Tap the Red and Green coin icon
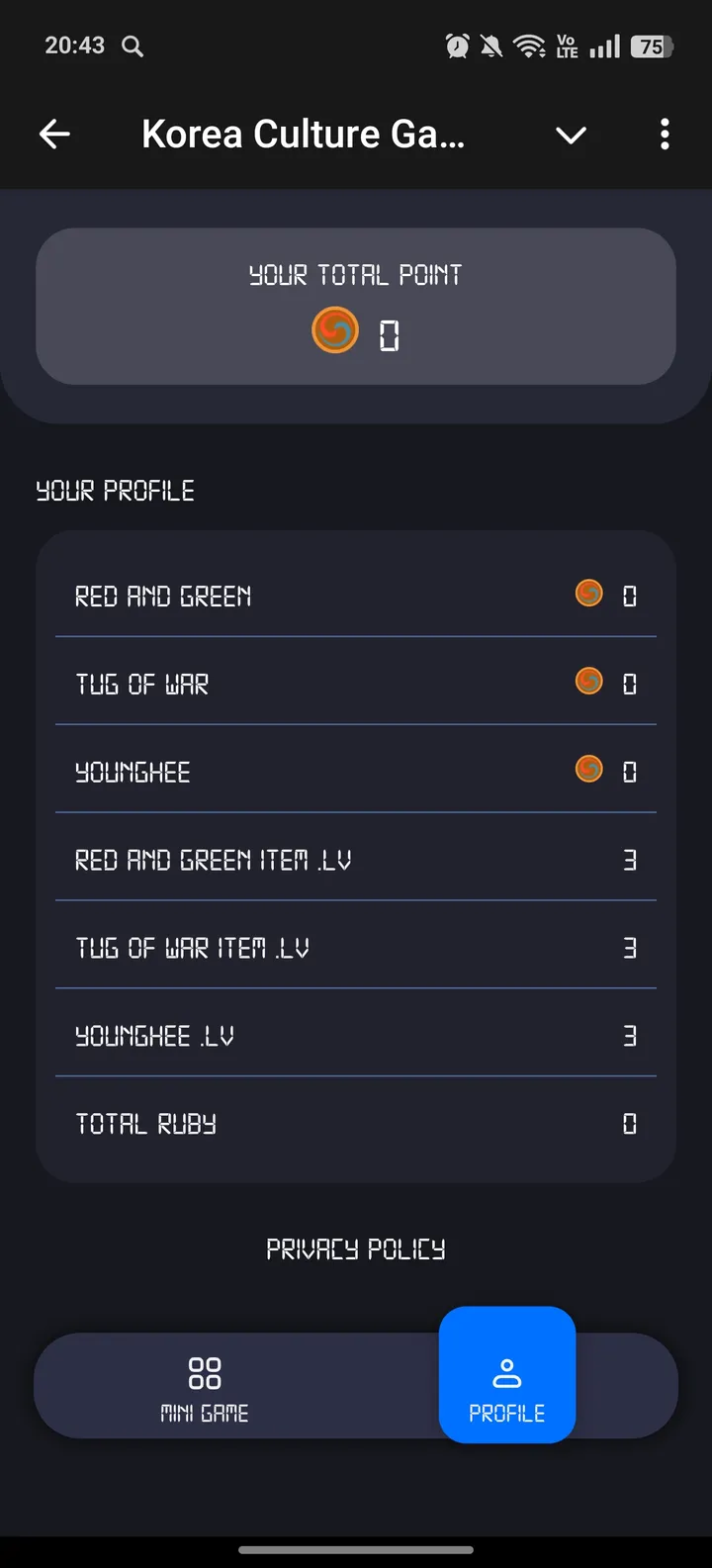712x1568 pixels. [x=589, y=594]
